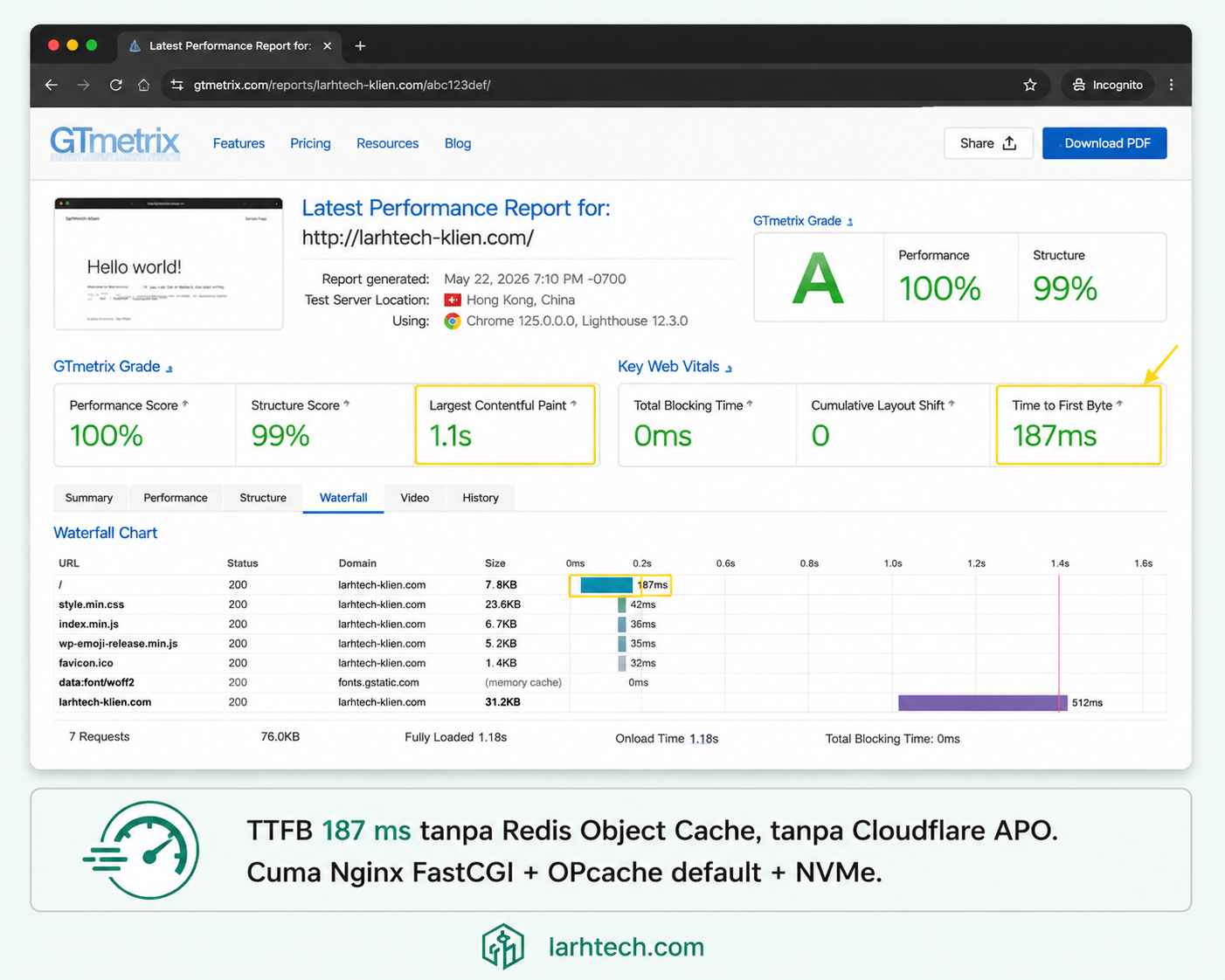Click the Cumulative Layout Shift help icon
Screen dimensions: 1225x980
pyautogui.click(x=952, y=404)
